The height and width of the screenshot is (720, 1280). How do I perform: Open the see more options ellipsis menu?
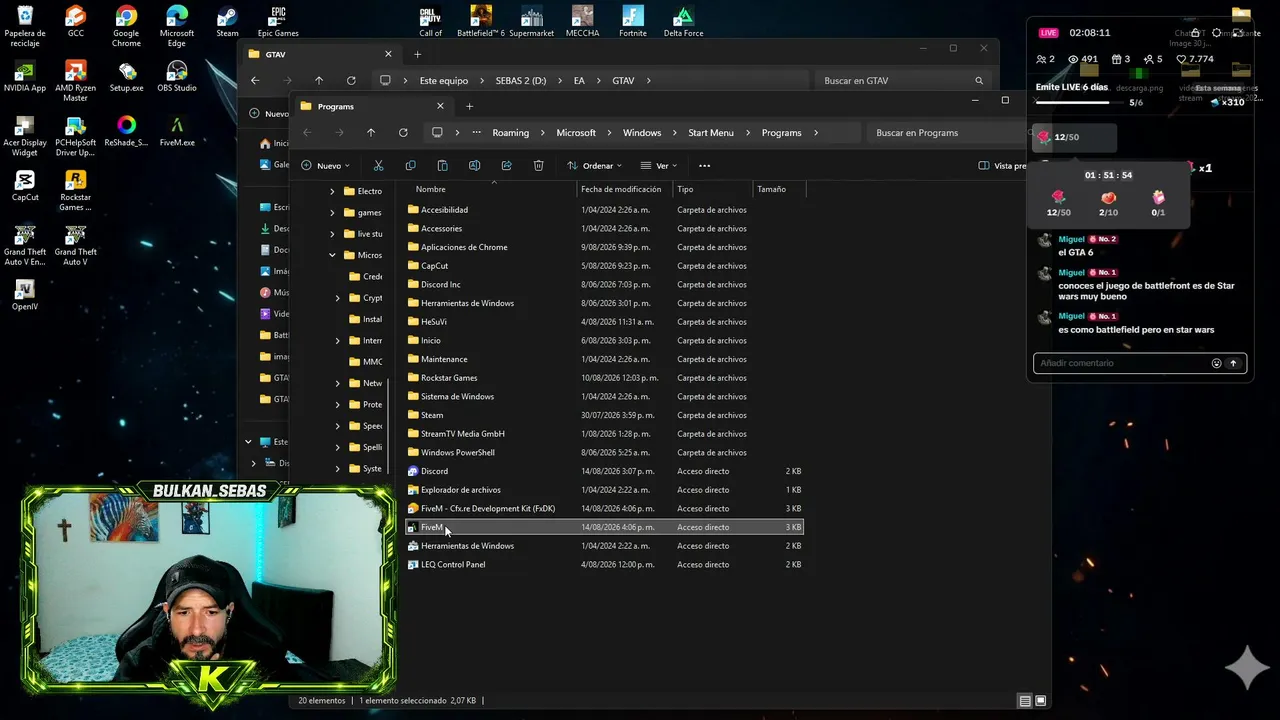coord(704,166)
